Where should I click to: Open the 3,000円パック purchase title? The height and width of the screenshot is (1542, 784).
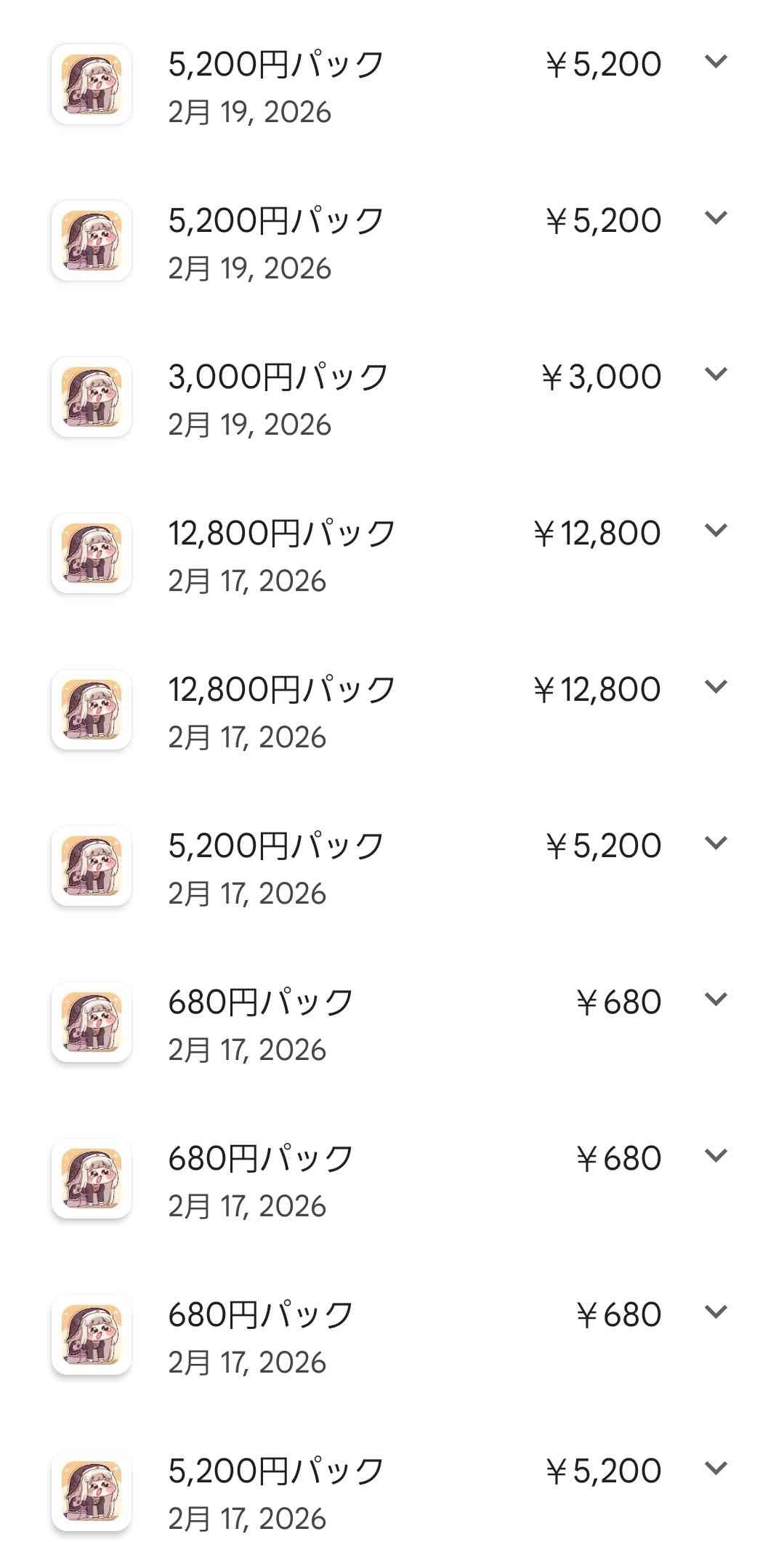coord(278,377)
